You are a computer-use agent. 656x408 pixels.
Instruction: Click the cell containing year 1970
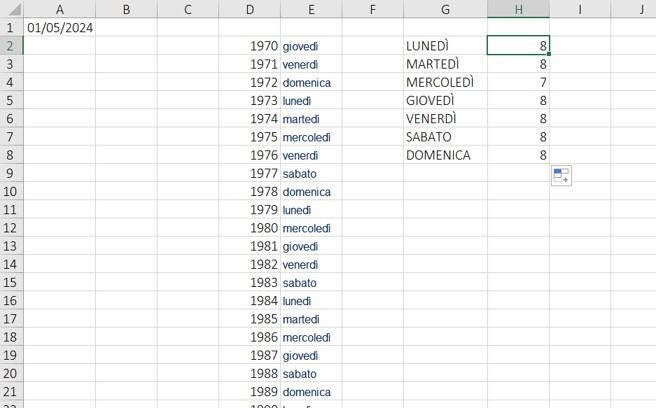click(250, 46)
